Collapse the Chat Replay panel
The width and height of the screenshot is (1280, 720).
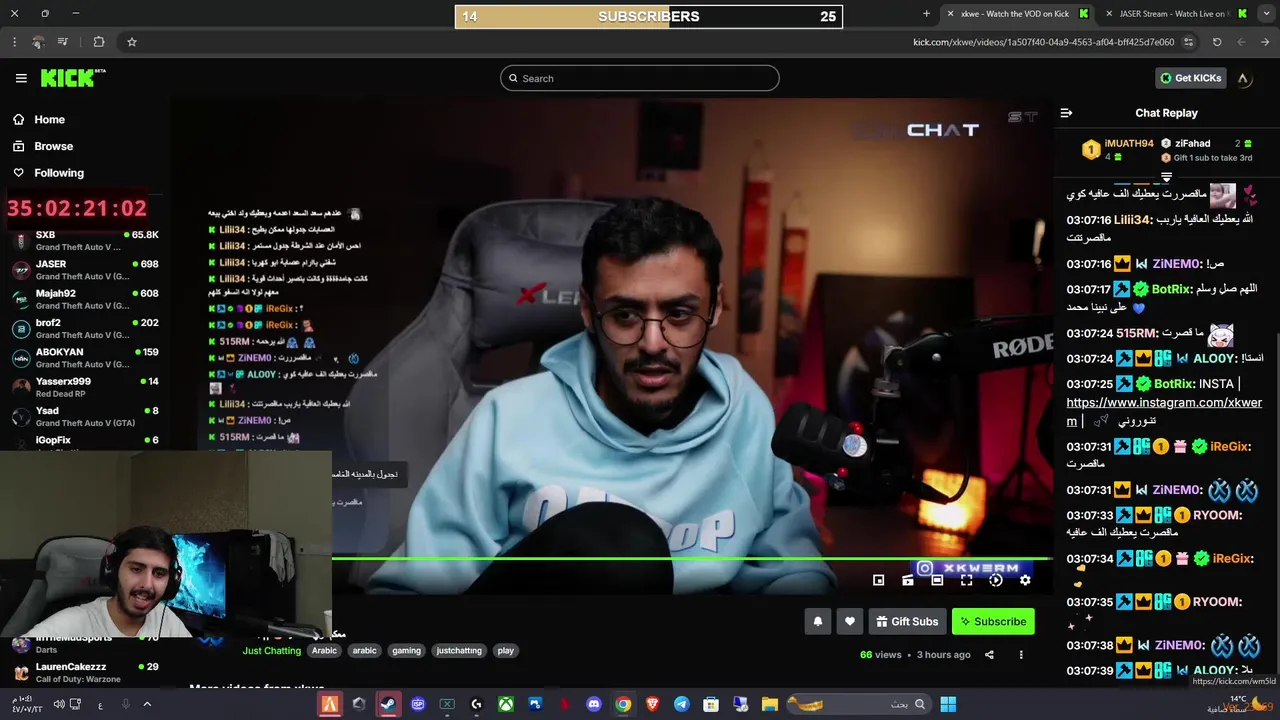(1066, 113)
